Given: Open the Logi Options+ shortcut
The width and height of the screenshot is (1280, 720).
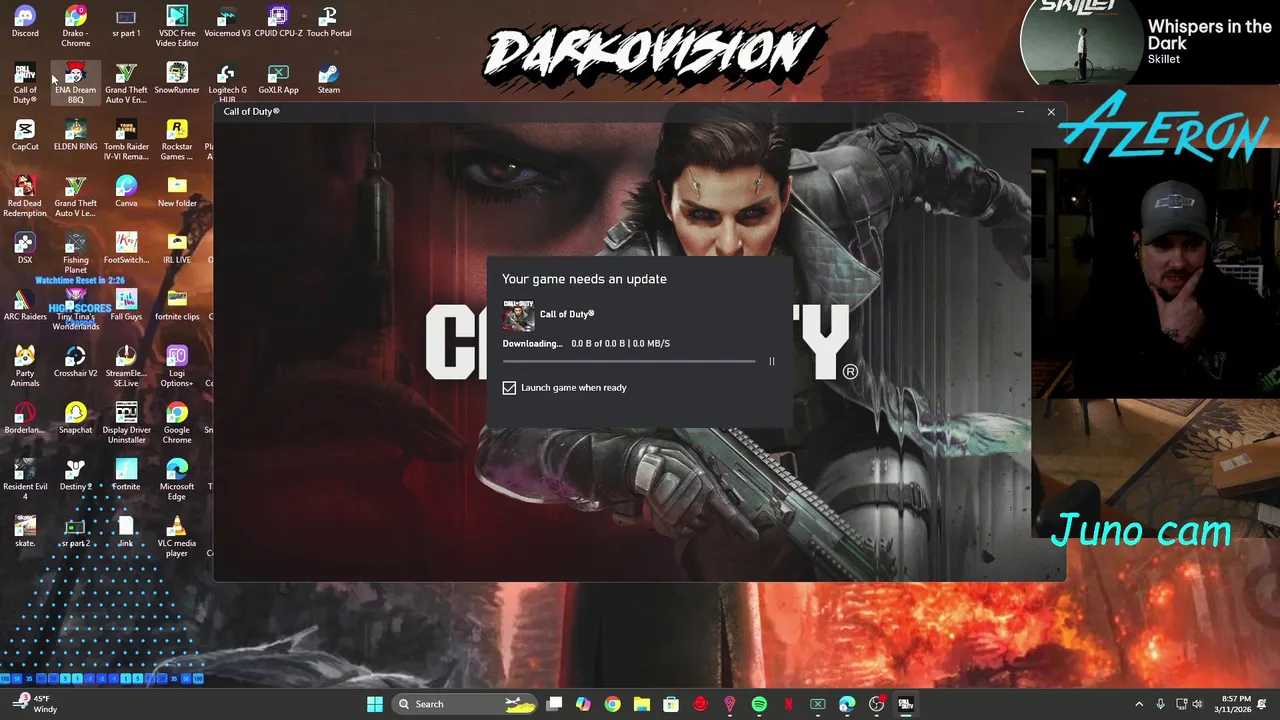Looking at the screenshot, I should 177,367.
